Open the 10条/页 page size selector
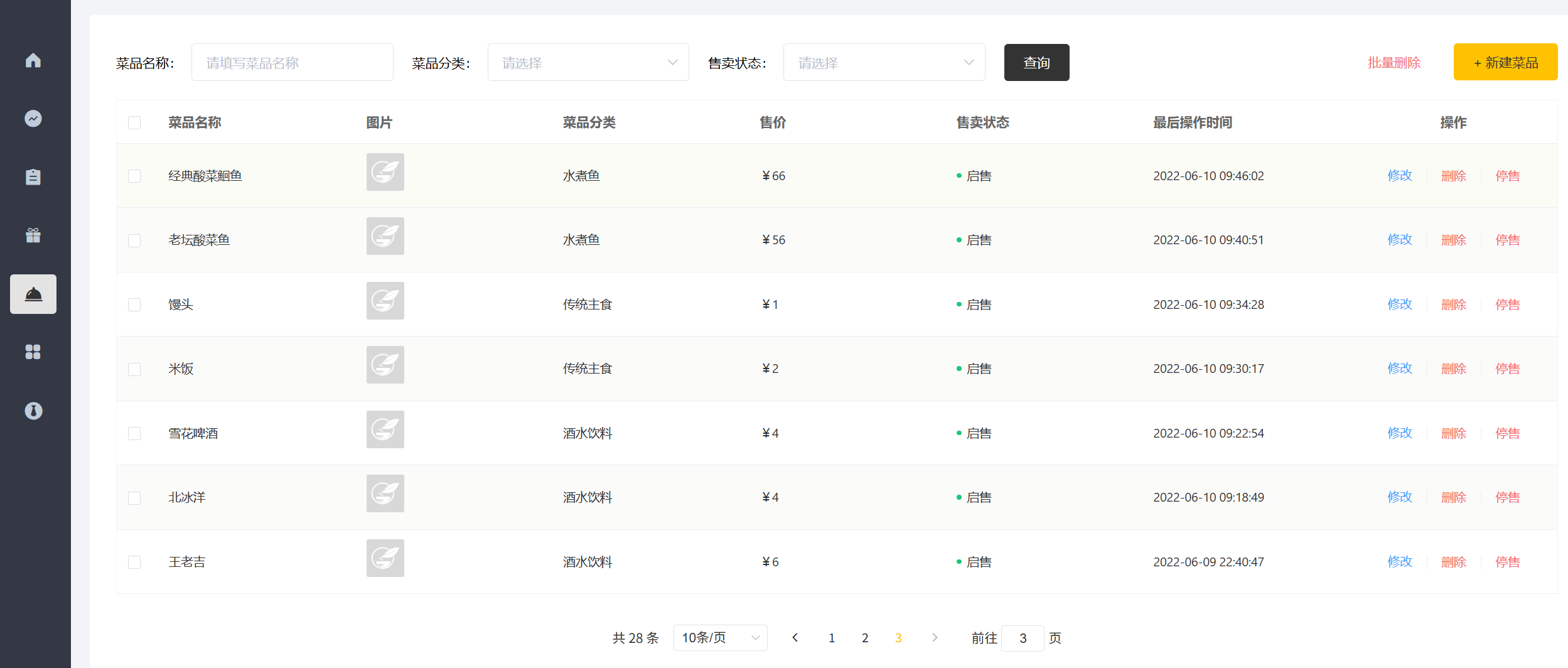Image resolution: width=1568 pixels, height=668 pixels. pyautogui.click(x=719, y=638)
